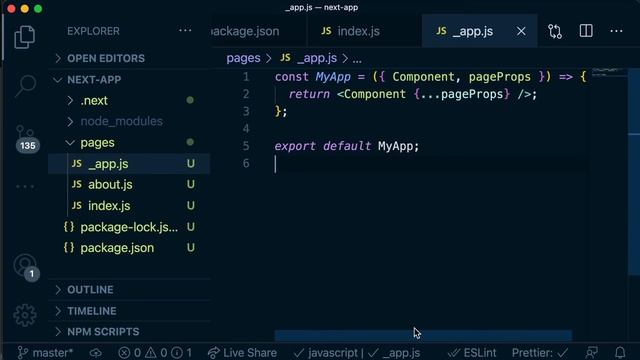Viewport: 640px width, 360px height.
Task: Click the Open Changes compare icon
Action: point(555,31)
